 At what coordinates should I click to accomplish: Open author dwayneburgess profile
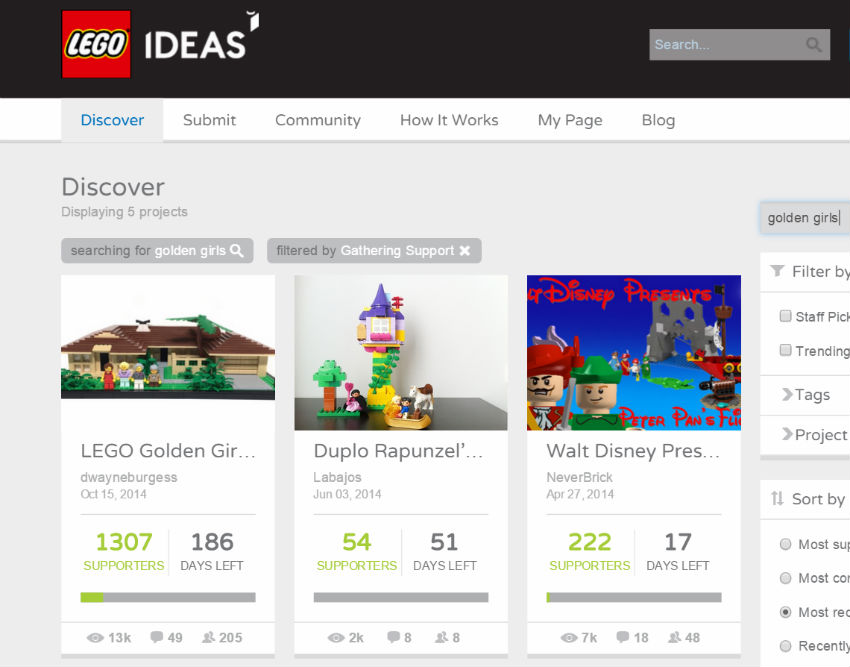(128, 477)
